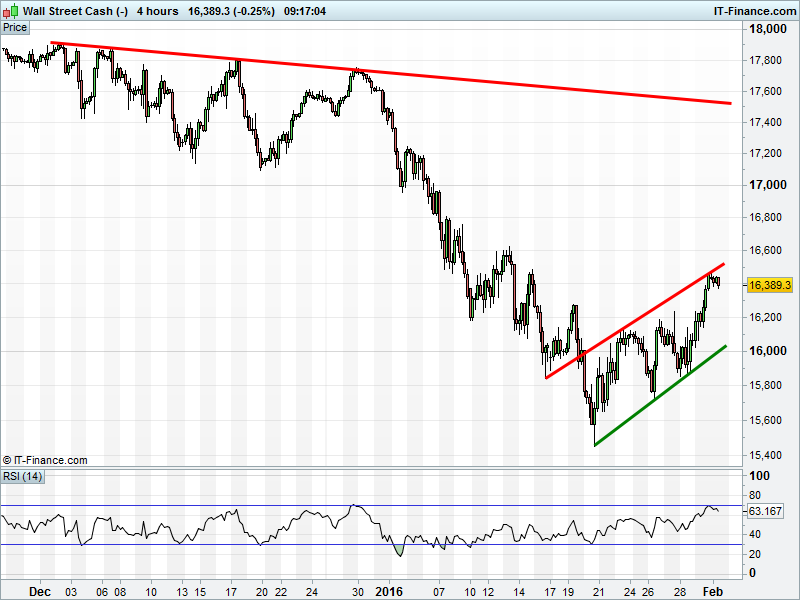The height and width of the screenshot is (600, 800).
Task: Click the RSI (14) indicator label
Action: pyautogui.click(x=23, y=476)
